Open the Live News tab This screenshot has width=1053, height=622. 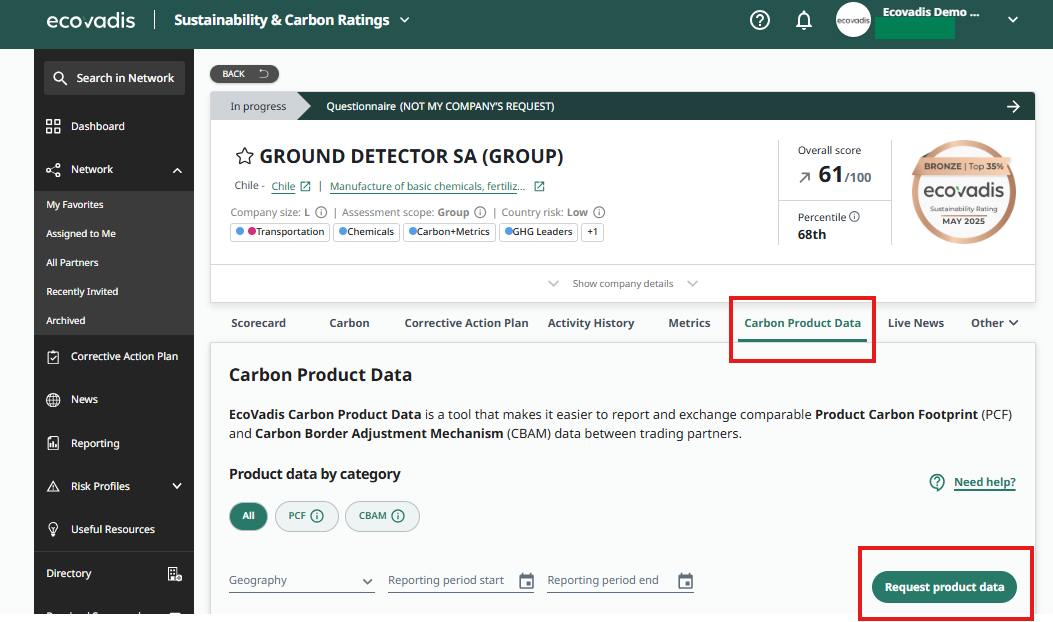[x=916, y=323]
